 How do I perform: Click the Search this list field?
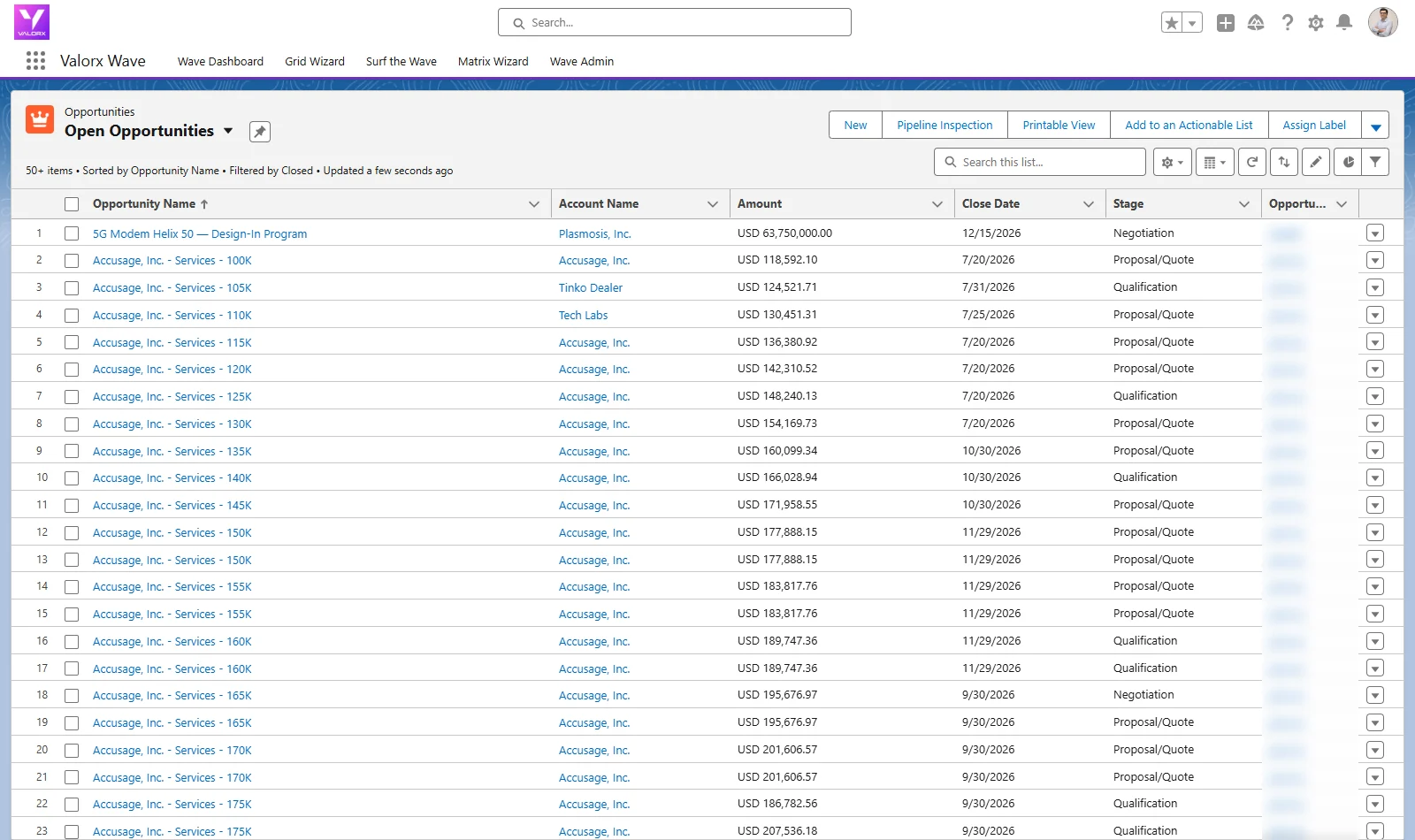(x=1040, y=163)
